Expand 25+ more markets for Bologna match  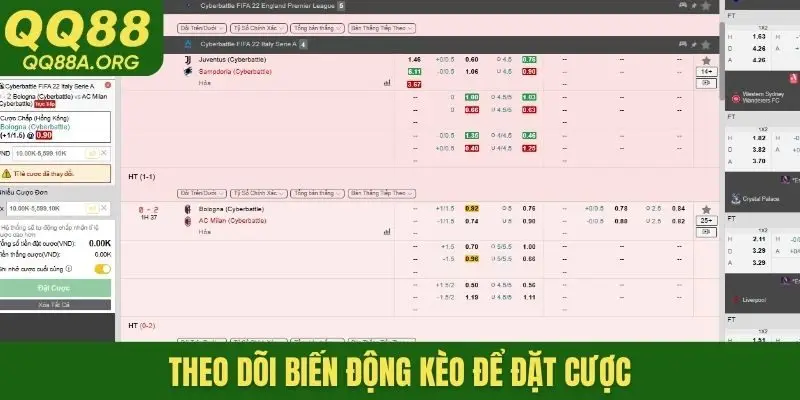[706, 220]
